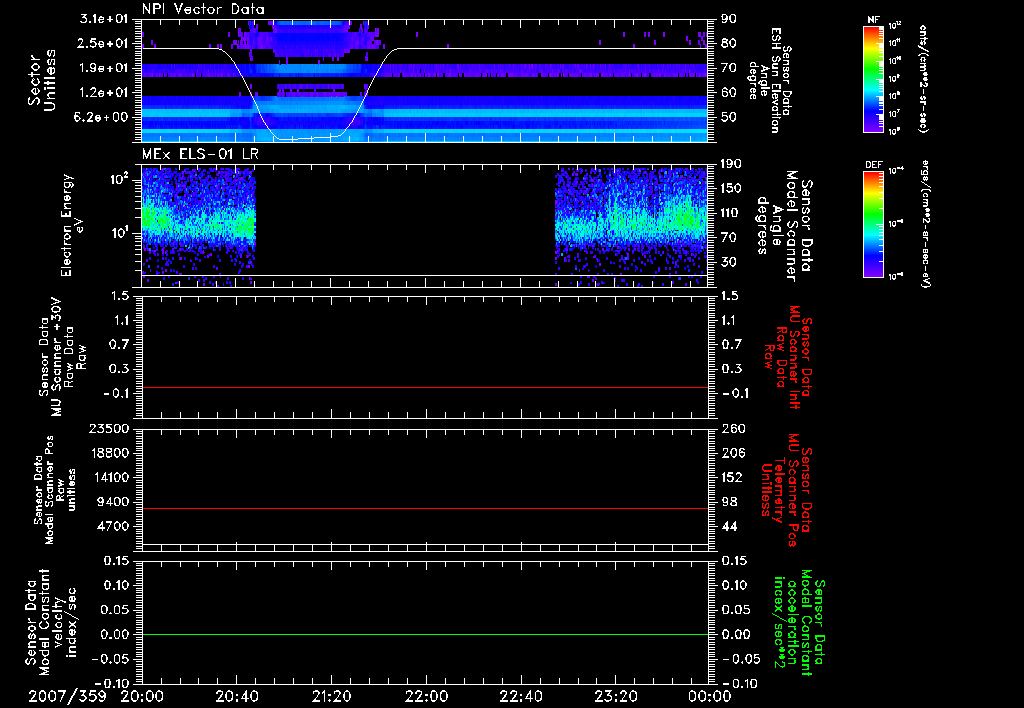Click the red line in Scanner Pos panel
The height and width of the screenshot is (708, 1024).
click(425, 508)
